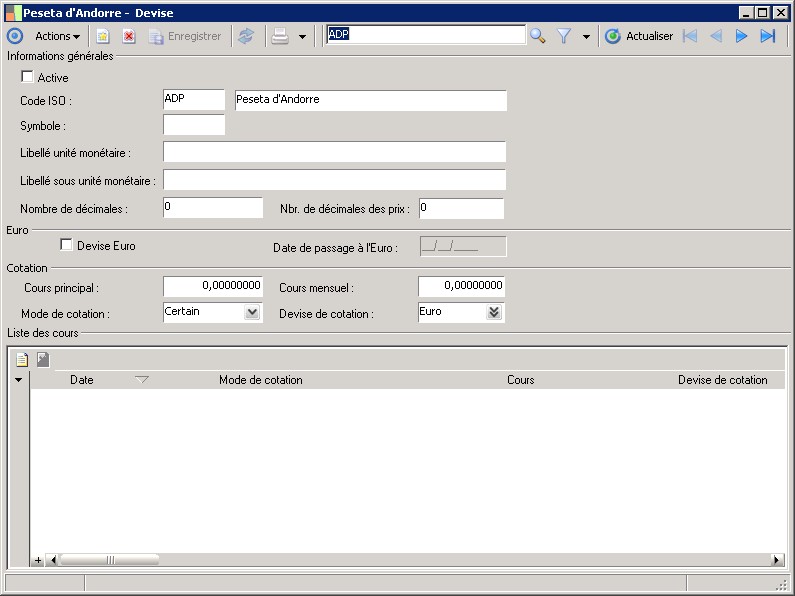Click the Cours column header
This screenshot has width=795, height=596.
coord(520,380)
